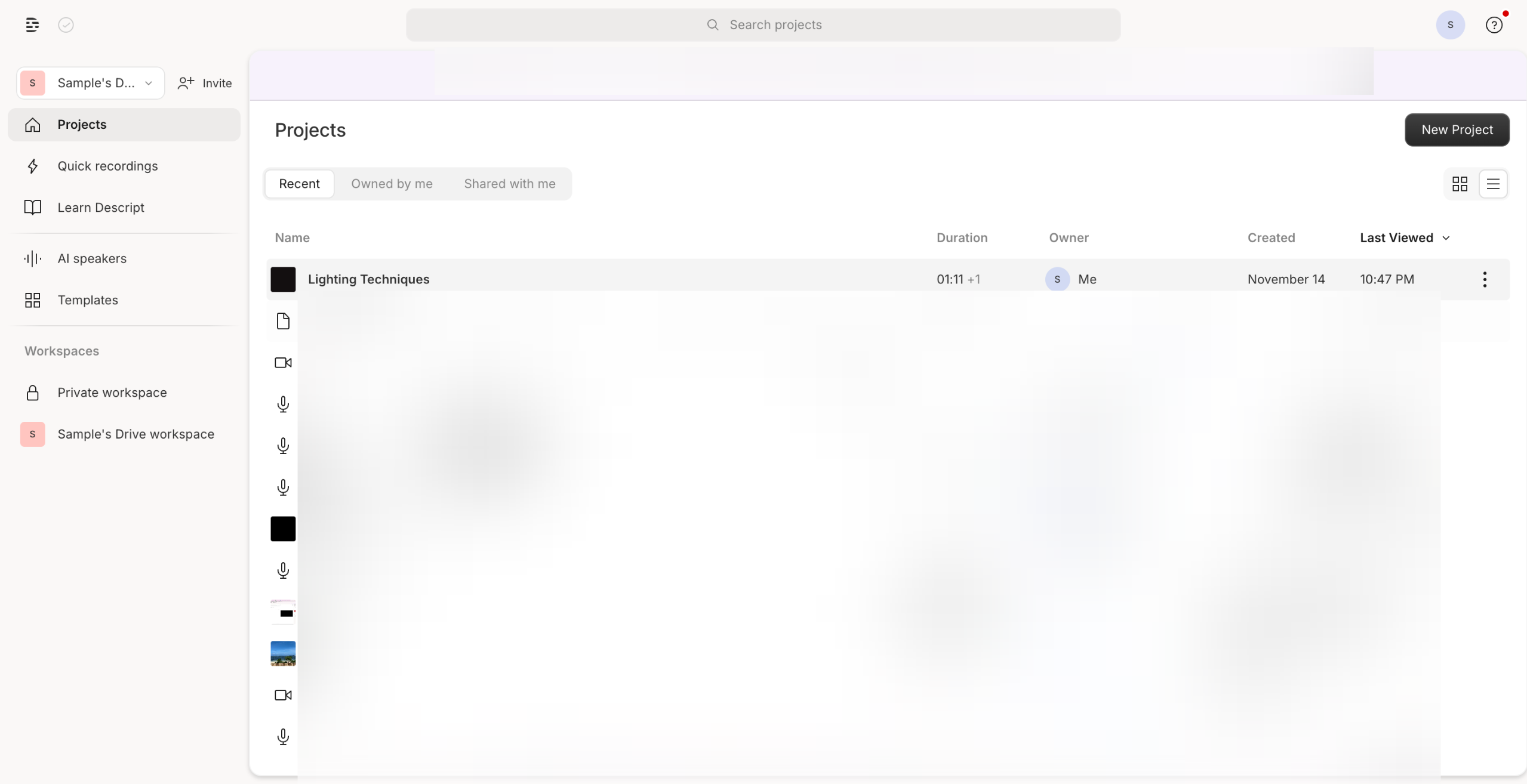This screenshot has height=784, width=1527.
Task: Click the sync status checkmark icon
Action: click(66, 24)
